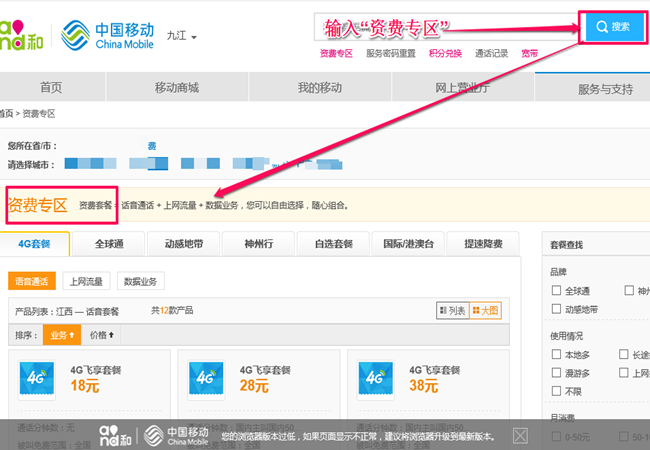Select the 语音通话 sub-tab
Image resolution: width=650 pixels, height=450 pixels.
[32, 281]
